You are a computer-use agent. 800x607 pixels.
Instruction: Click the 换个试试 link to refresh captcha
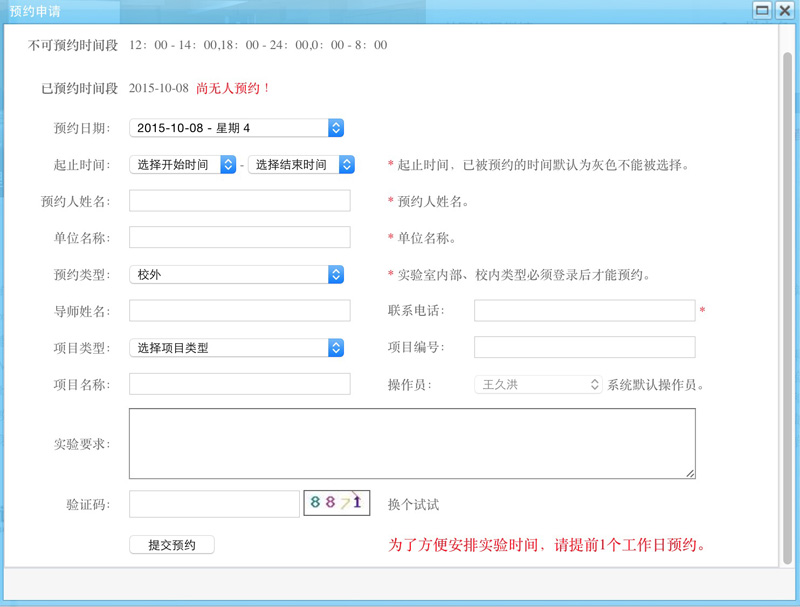point(413,505)
